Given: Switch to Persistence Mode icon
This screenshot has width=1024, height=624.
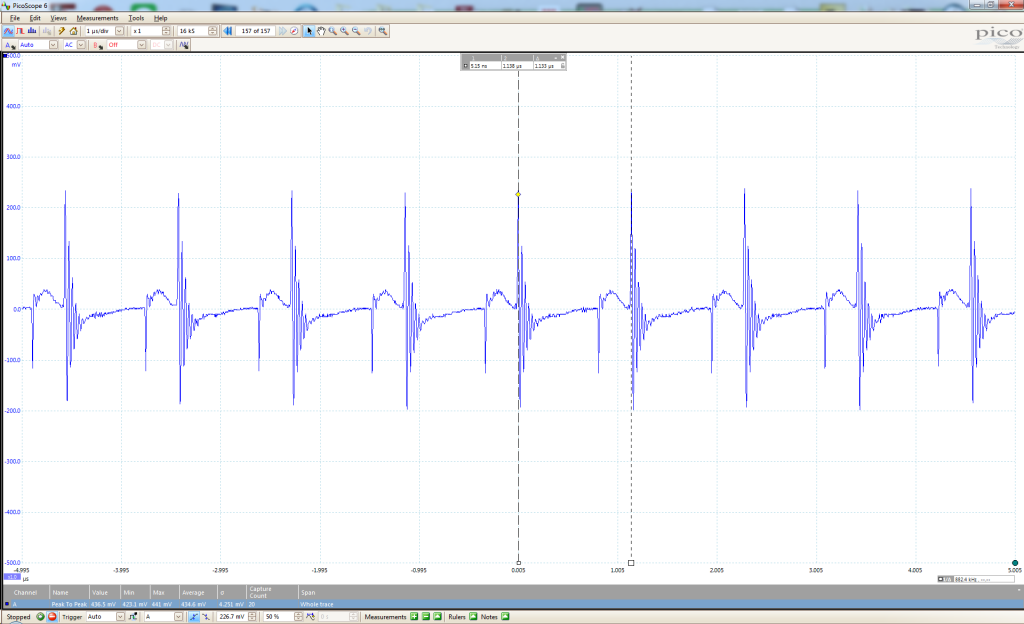Looking at the screenshot, I should click(20, 31).
